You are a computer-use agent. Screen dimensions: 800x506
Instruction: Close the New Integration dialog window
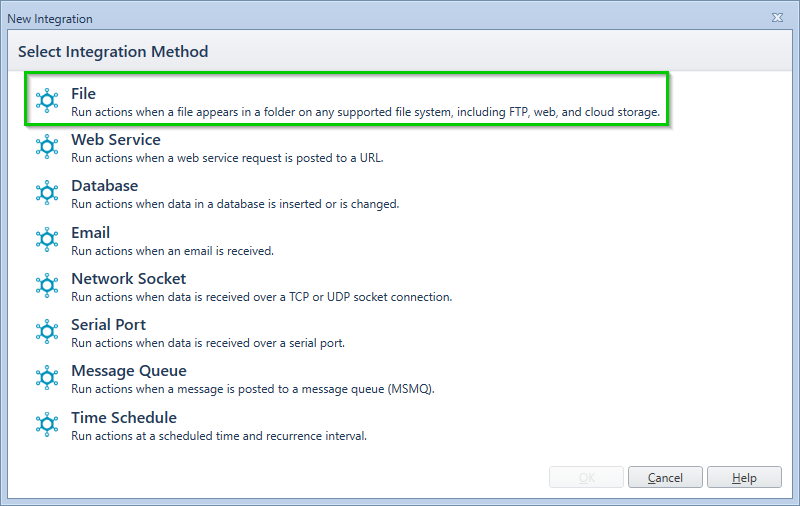777,18
